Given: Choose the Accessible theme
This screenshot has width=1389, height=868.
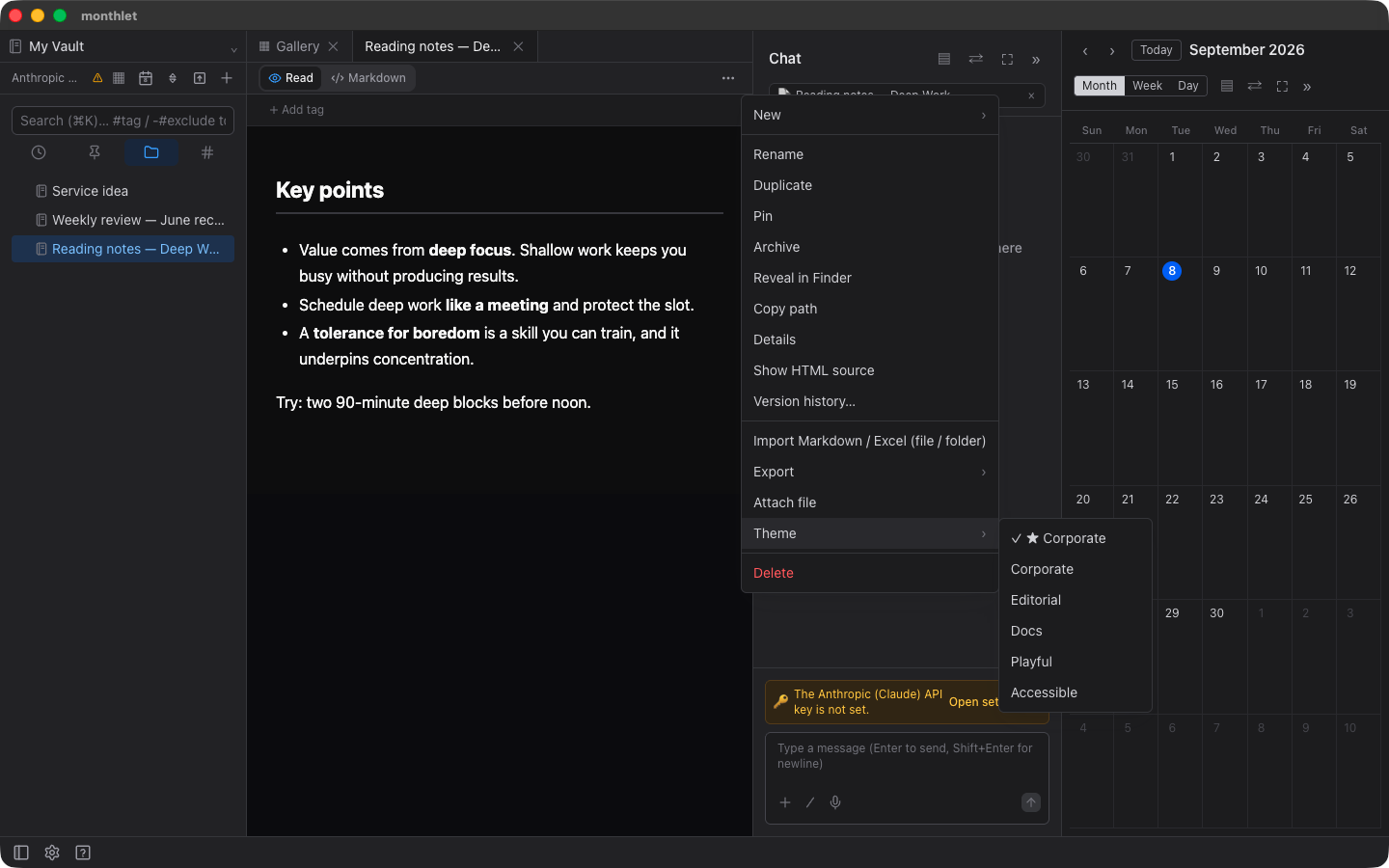Looking at the screenshot, I should [1076, 692].
